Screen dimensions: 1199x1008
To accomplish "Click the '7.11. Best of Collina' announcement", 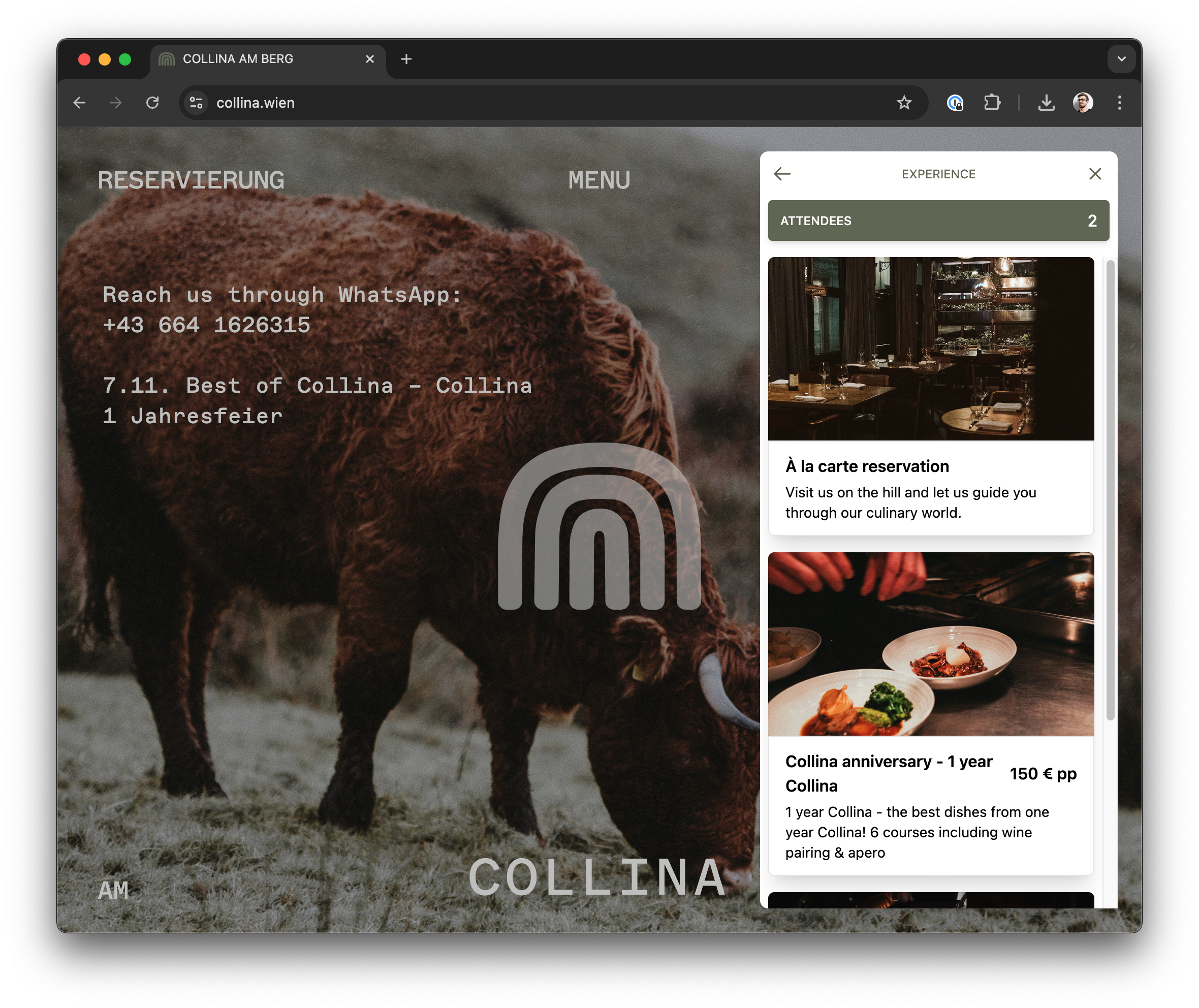I will (317, 400).
